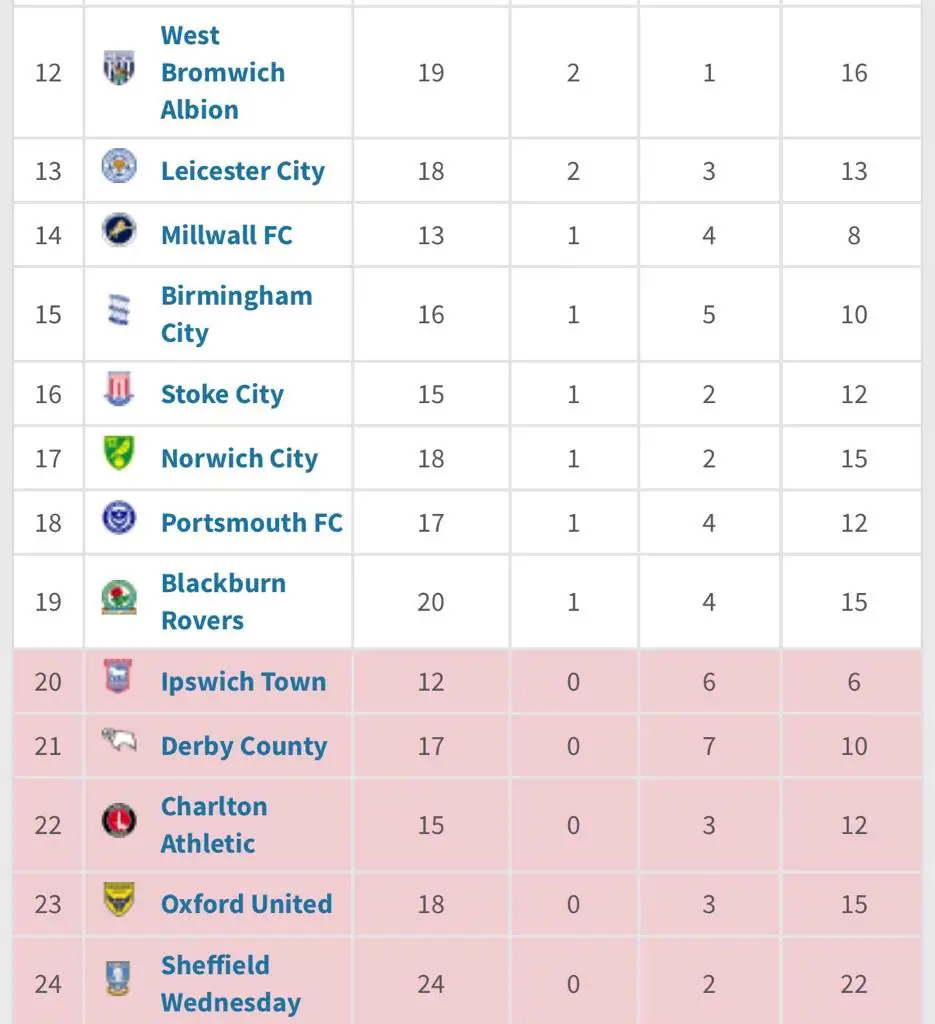Open the Leicester City team page
Screen dimensions: 935x1024
(242, 171)
